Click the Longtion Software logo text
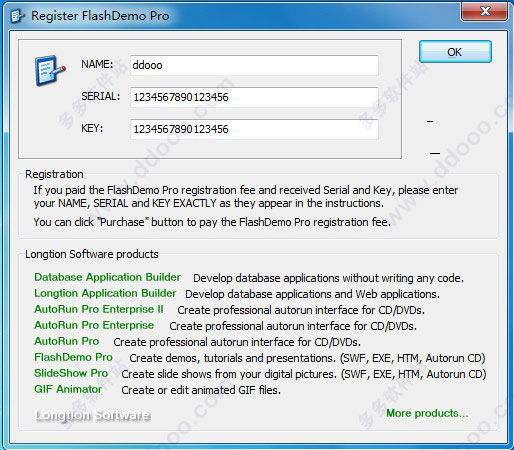Viewport: 514px width, 450px height. click(x=93, y=415)
